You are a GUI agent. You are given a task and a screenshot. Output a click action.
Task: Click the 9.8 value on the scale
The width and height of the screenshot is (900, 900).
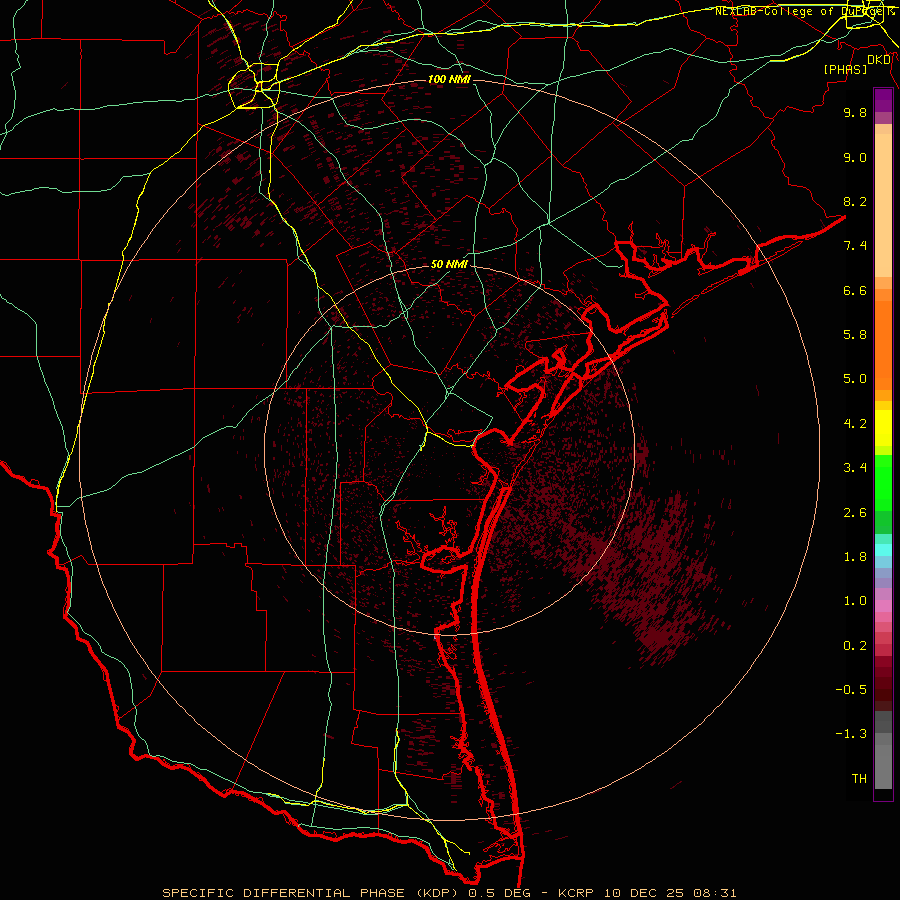(855, 112)
